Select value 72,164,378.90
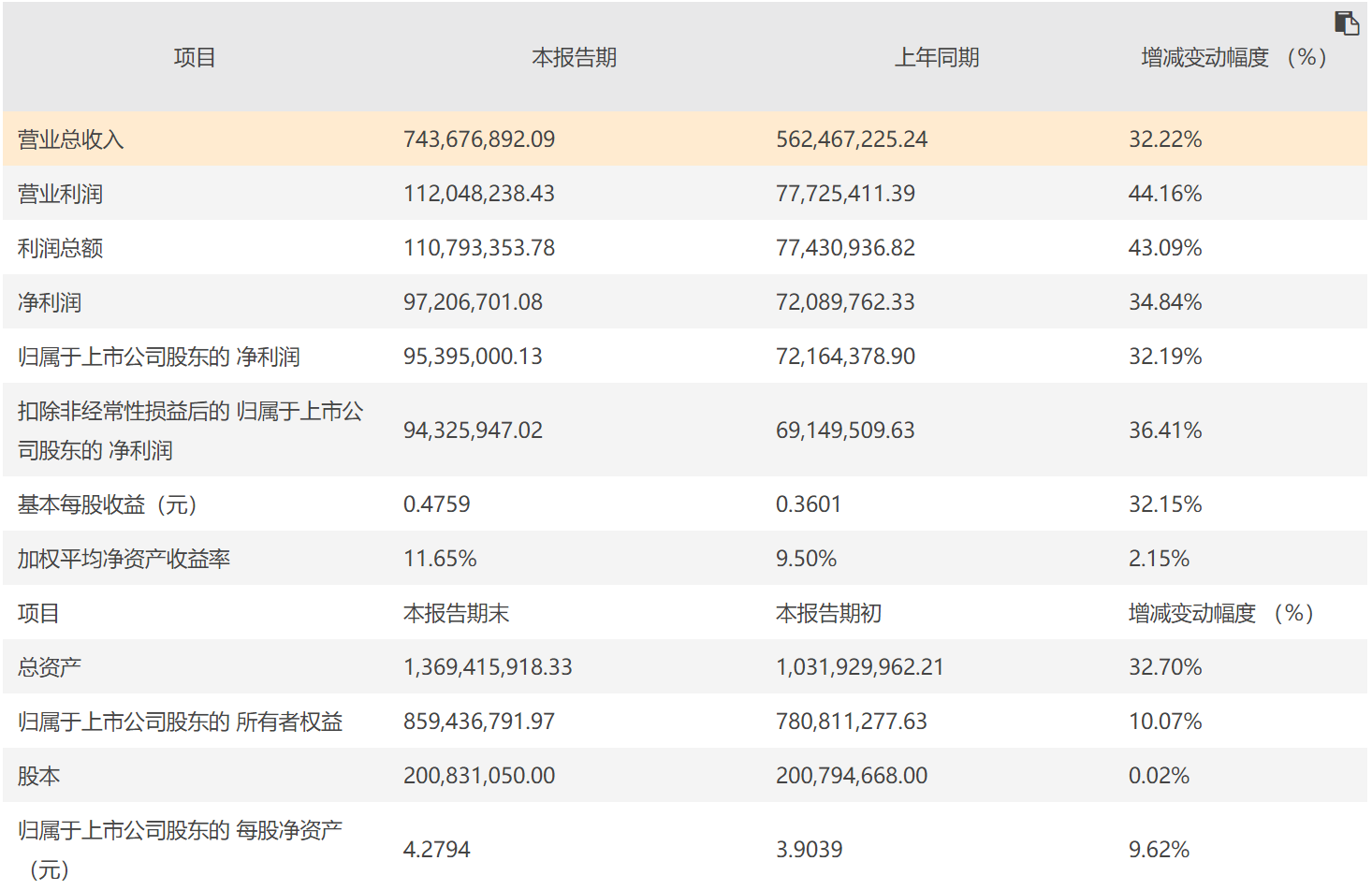Screen dimensions: 1372x890 click(x=846, y=357)
